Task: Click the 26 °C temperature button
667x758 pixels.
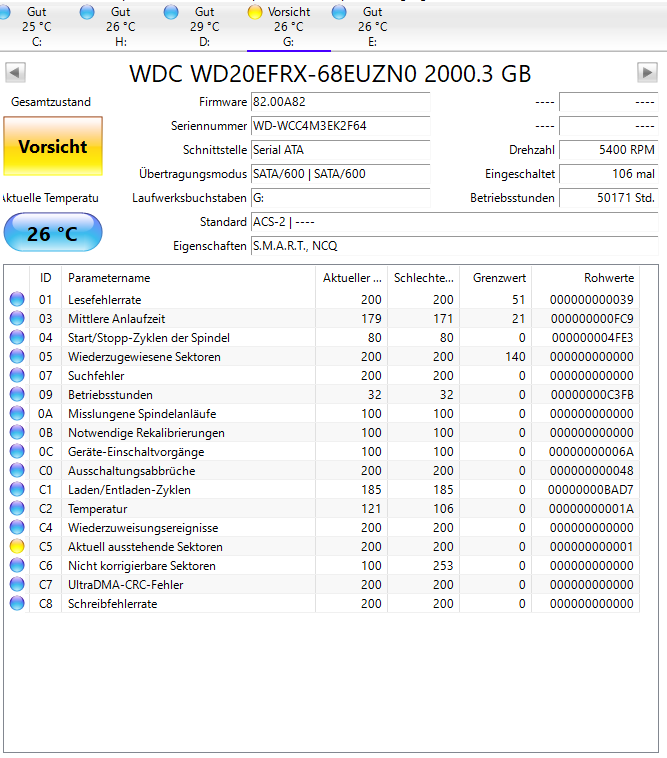Action: pos(53,233)
